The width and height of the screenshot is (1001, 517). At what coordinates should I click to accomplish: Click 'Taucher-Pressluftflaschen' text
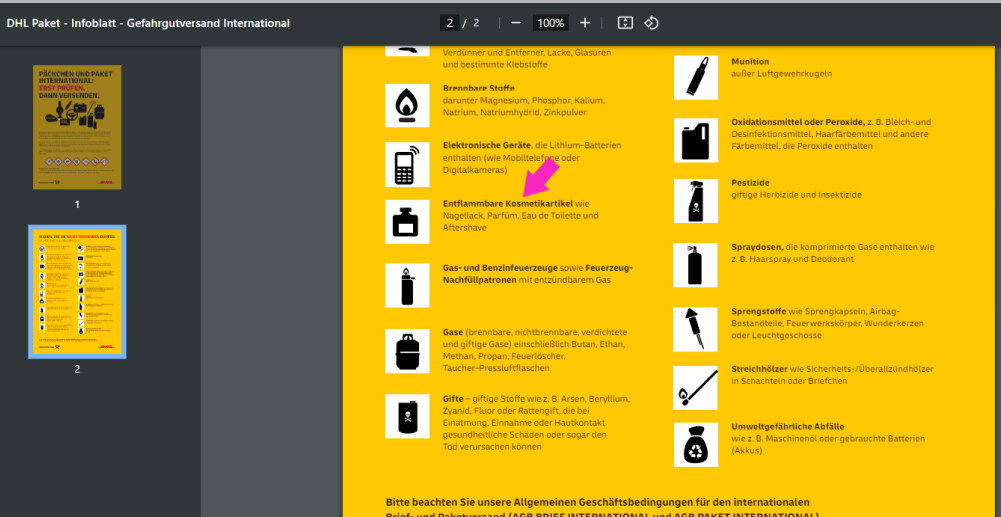[496, 368]
